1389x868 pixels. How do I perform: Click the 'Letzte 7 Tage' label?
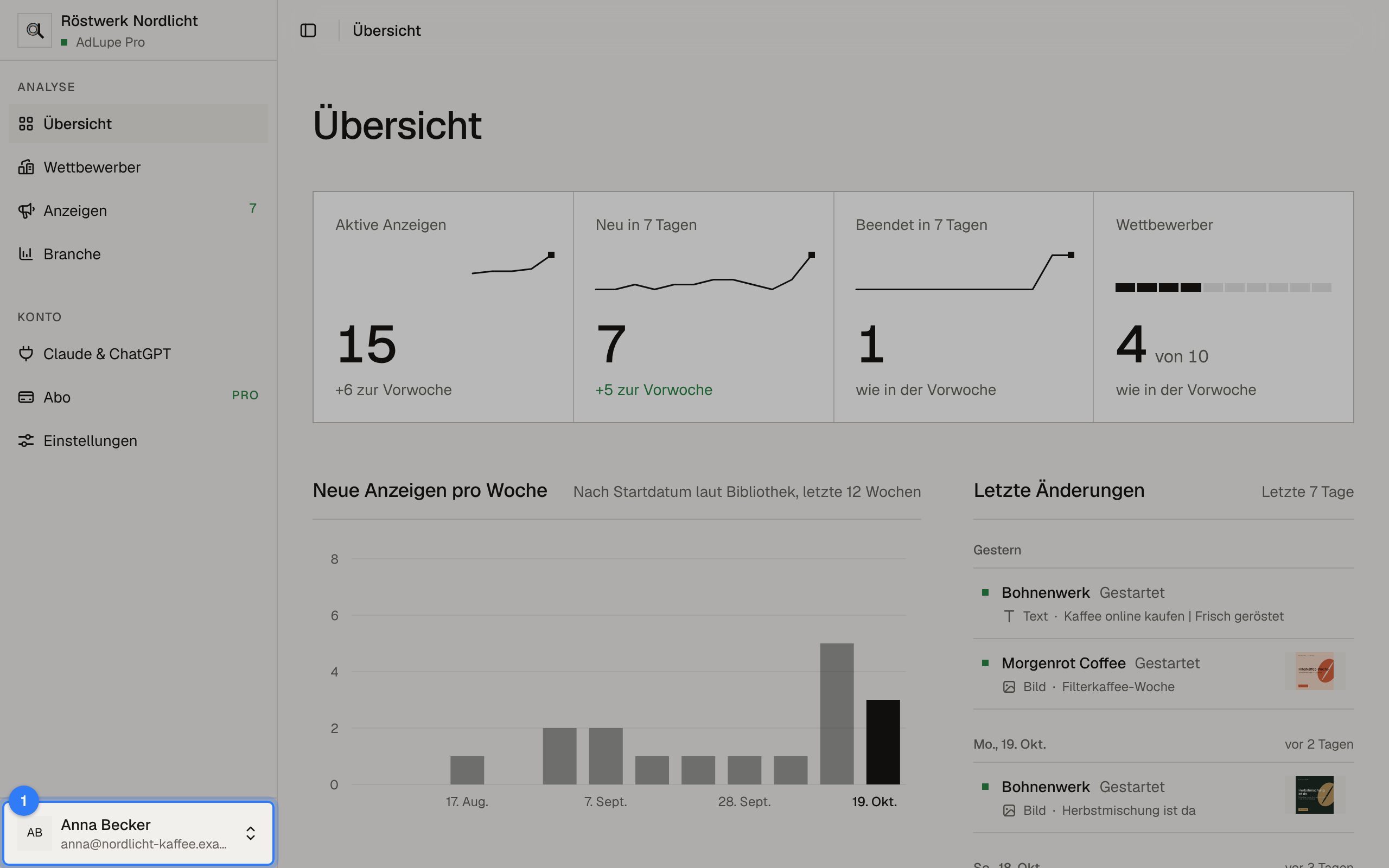pos(1307,492)
